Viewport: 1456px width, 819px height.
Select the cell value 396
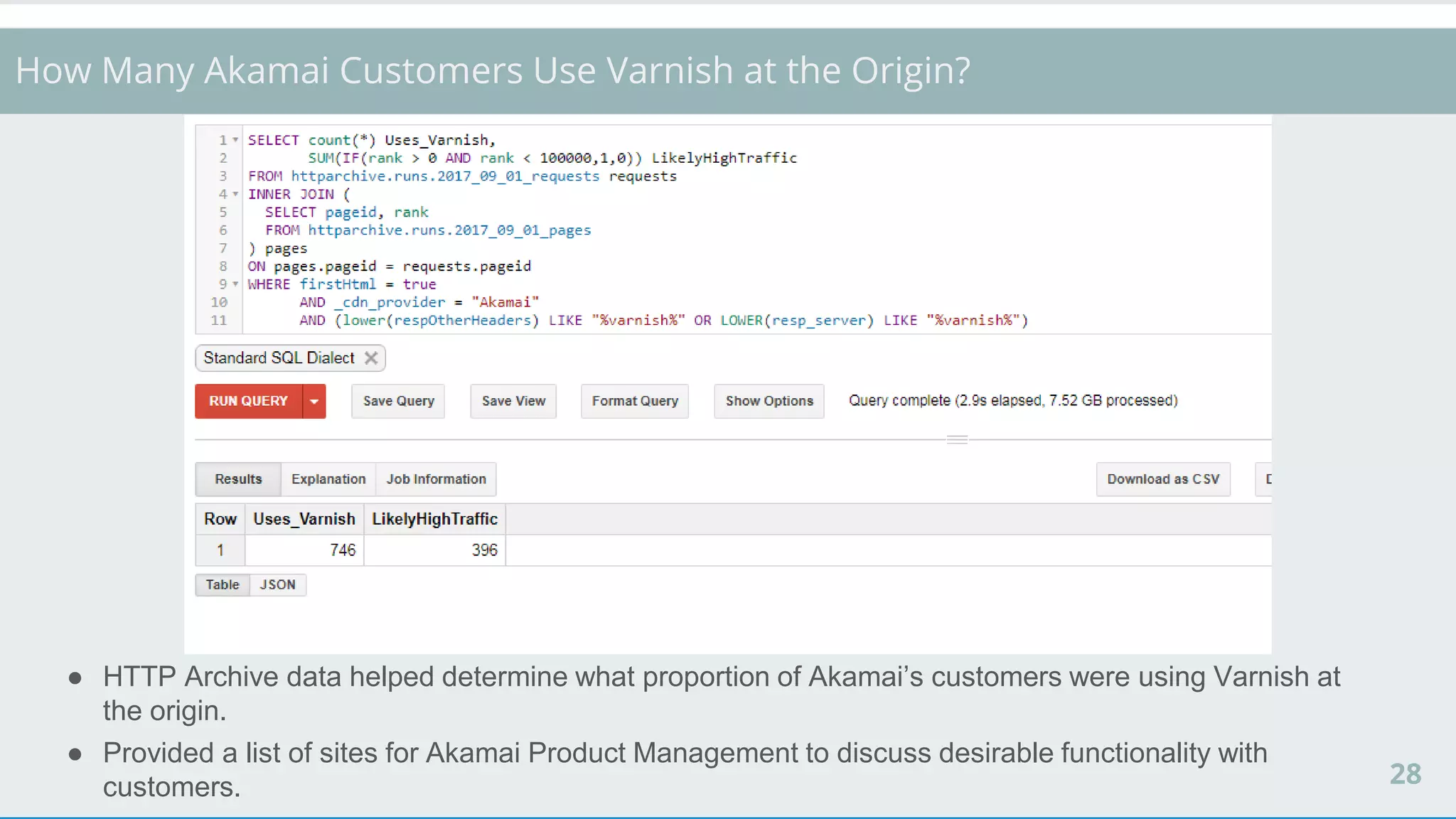click(484, 550)
